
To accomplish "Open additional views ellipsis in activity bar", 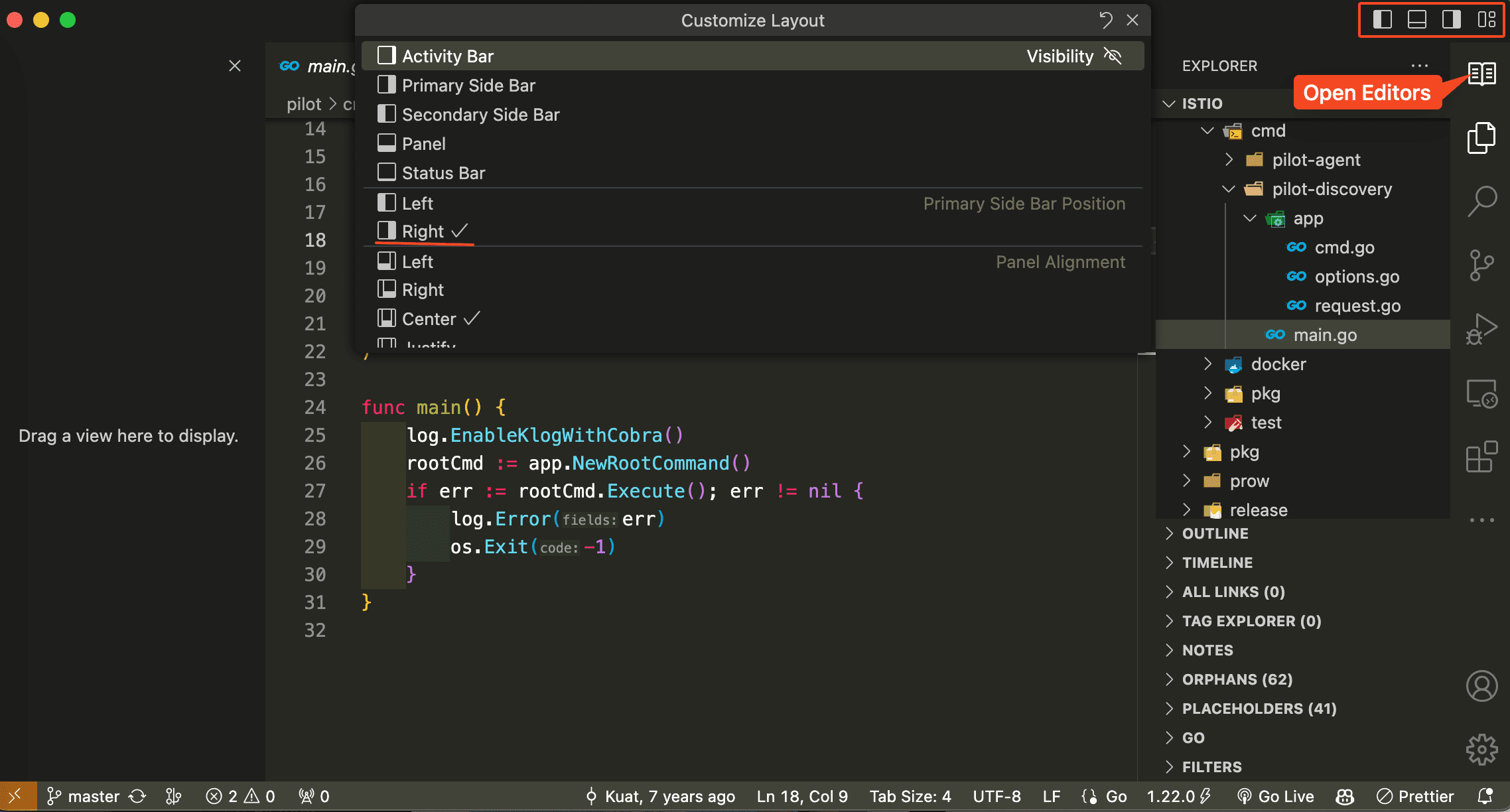I will point(1481,520).
